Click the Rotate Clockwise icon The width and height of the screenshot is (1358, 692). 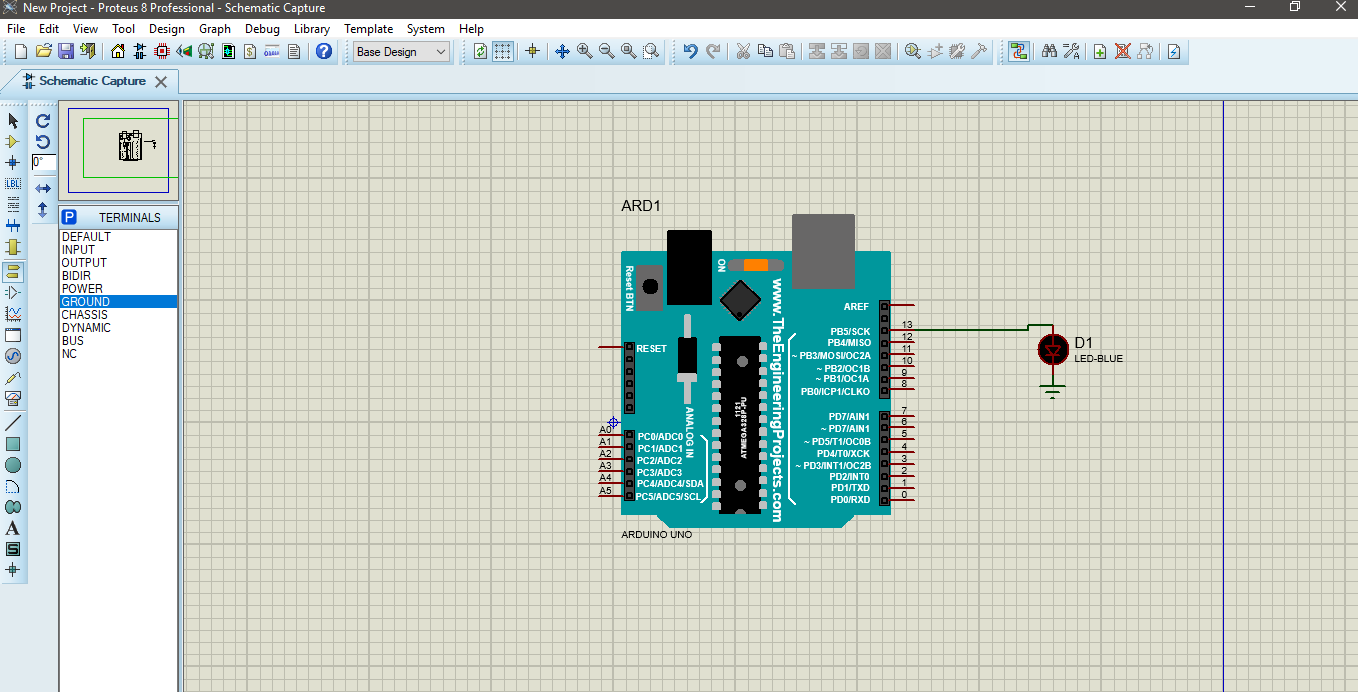tap(43, 120)
